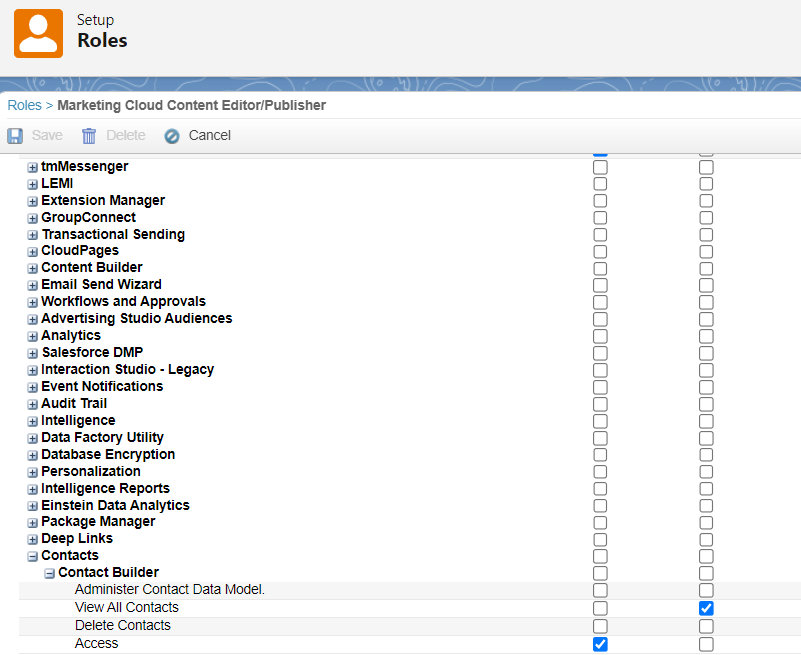This screenshot has width=801, height=655.
Task: Expand the tmMessenger node
Action: (33, 168)
